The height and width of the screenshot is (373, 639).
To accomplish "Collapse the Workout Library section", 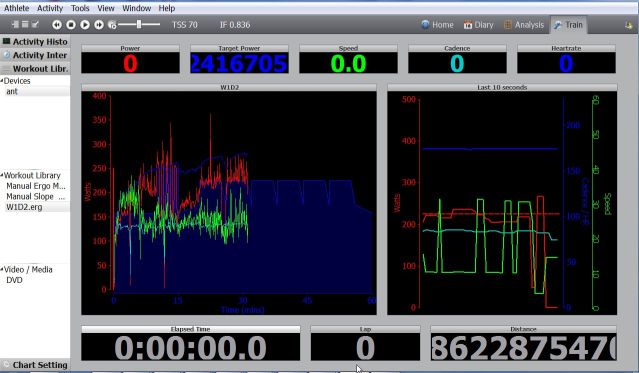I will [2, 175].
